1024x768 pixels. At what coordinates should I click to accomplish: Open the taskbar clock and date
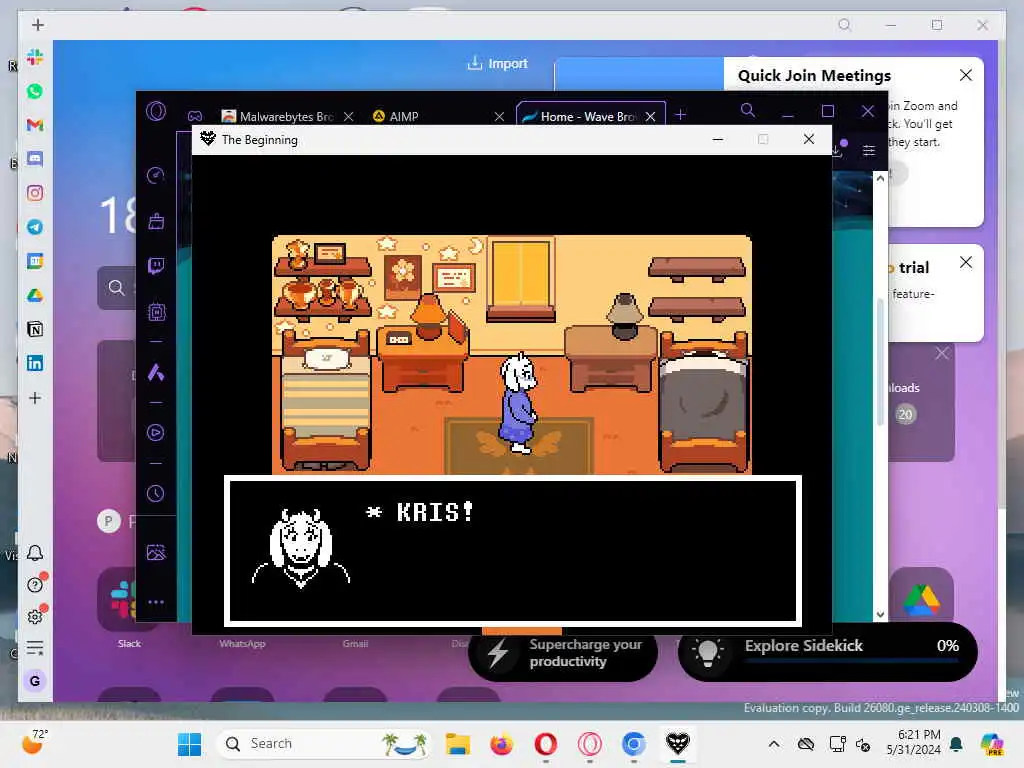click(x=914, y=743)
